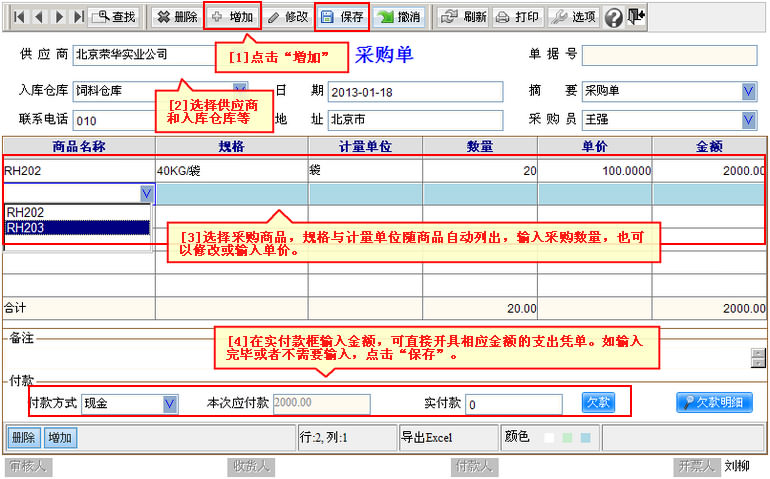Image resolution: width=770 pixels, height=479 pixels.
Task: Select RH202 from the product list
Action: click(76, 212)
